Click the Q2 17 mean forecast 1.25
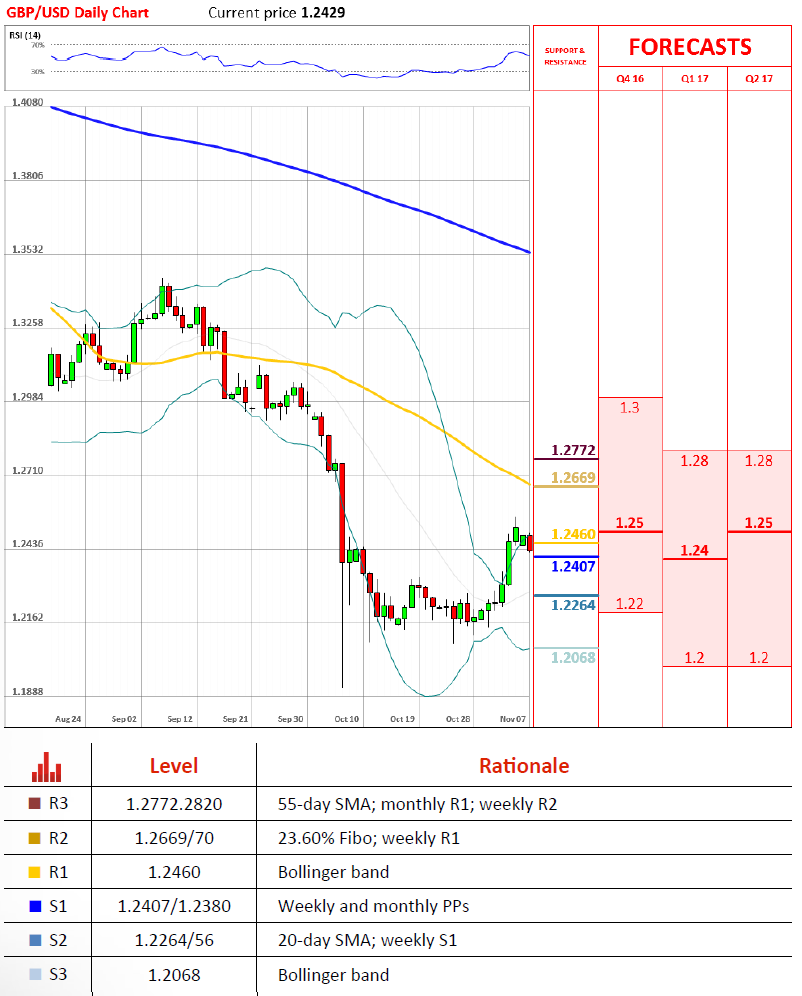802x996 pixels. [x=758, y=523]
